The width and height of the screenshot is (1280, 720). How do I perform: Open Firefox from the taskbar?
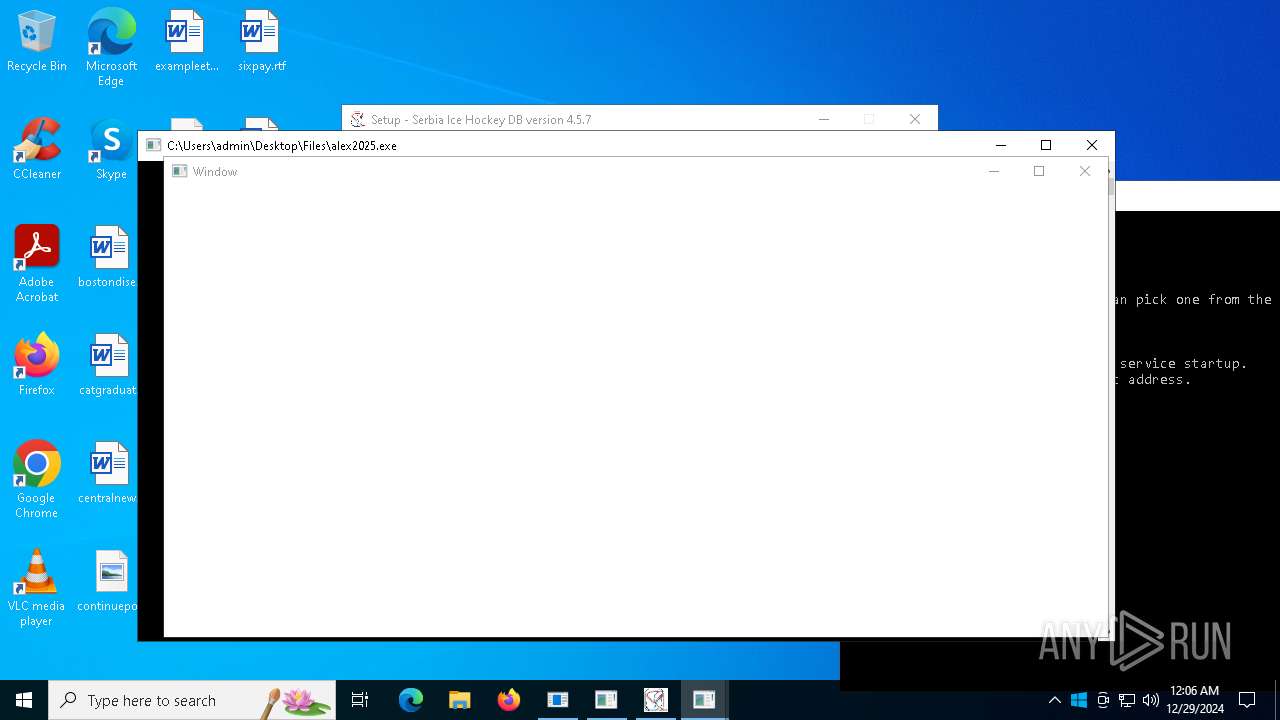(509, 700)
